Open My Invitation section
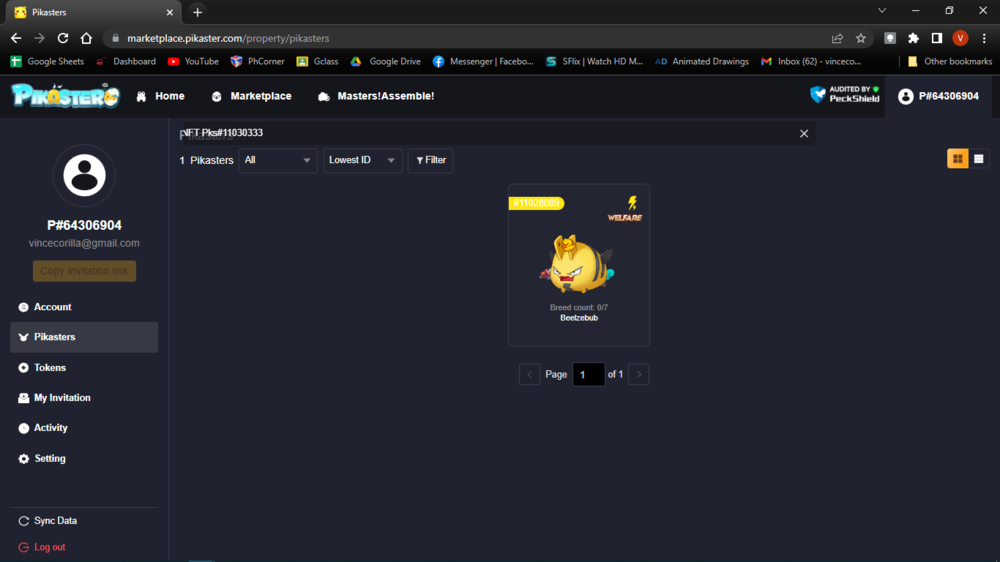This screenshot has height=562, width=1000. (62, 398)
